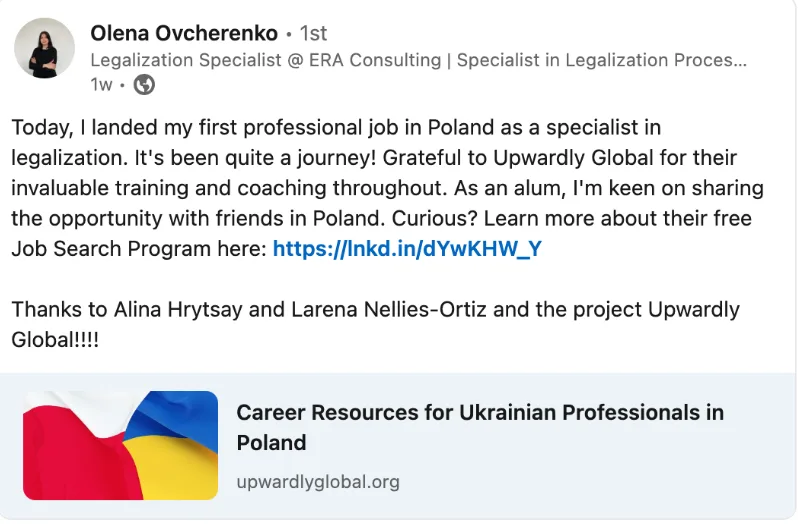Viewport: 798px width, 524px height.
Task: Click the Poland and Ukraine flags thumbnail
Action: point(120,445)
